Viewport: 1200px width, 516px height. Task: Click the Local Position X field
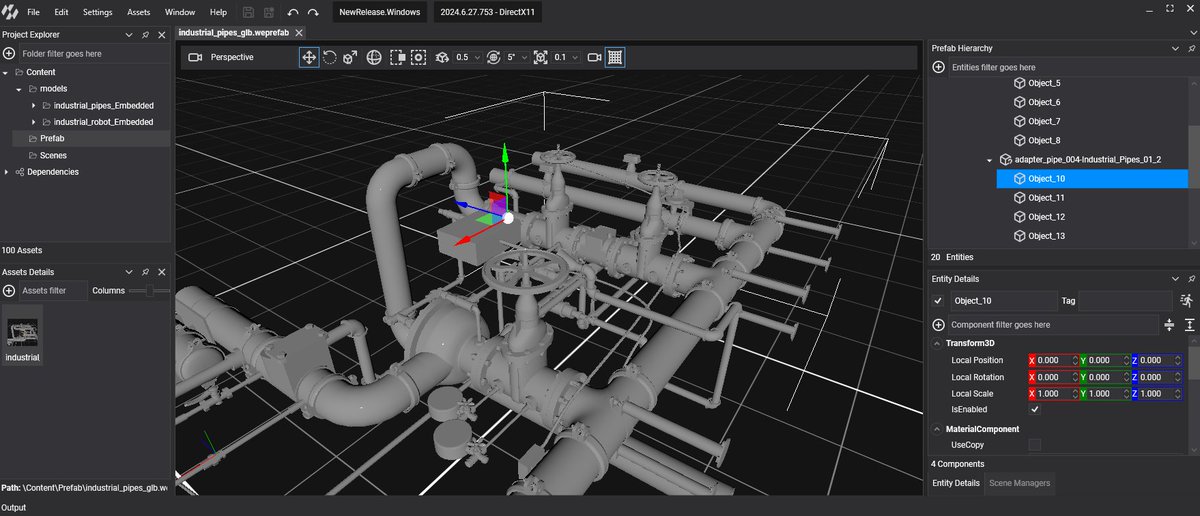click(x=1053, y=360)
